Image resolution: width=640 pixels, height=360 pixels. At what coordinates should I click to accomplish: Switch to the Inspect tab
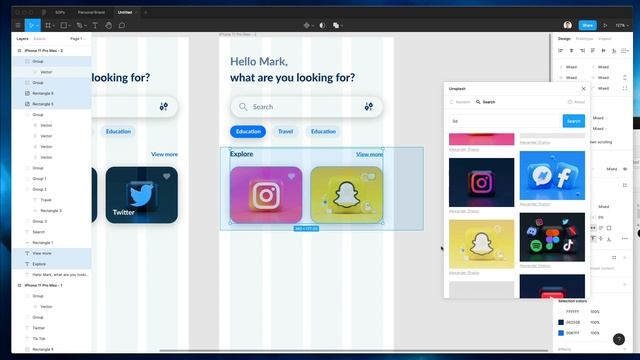[x=604, y=39]
